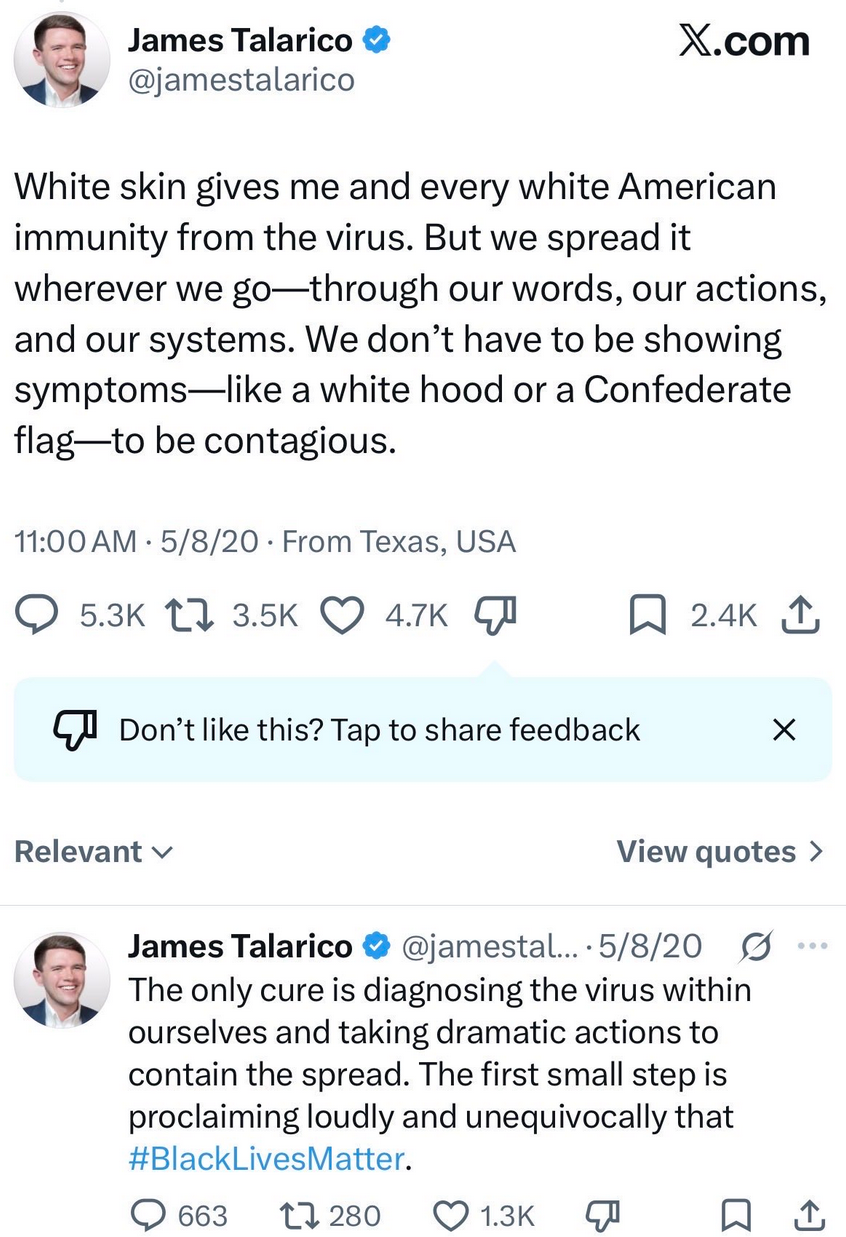Viewport: 846px width, 1237px height.
Task: Bookmark the reply tweet
Action: tap(736, 1214)
